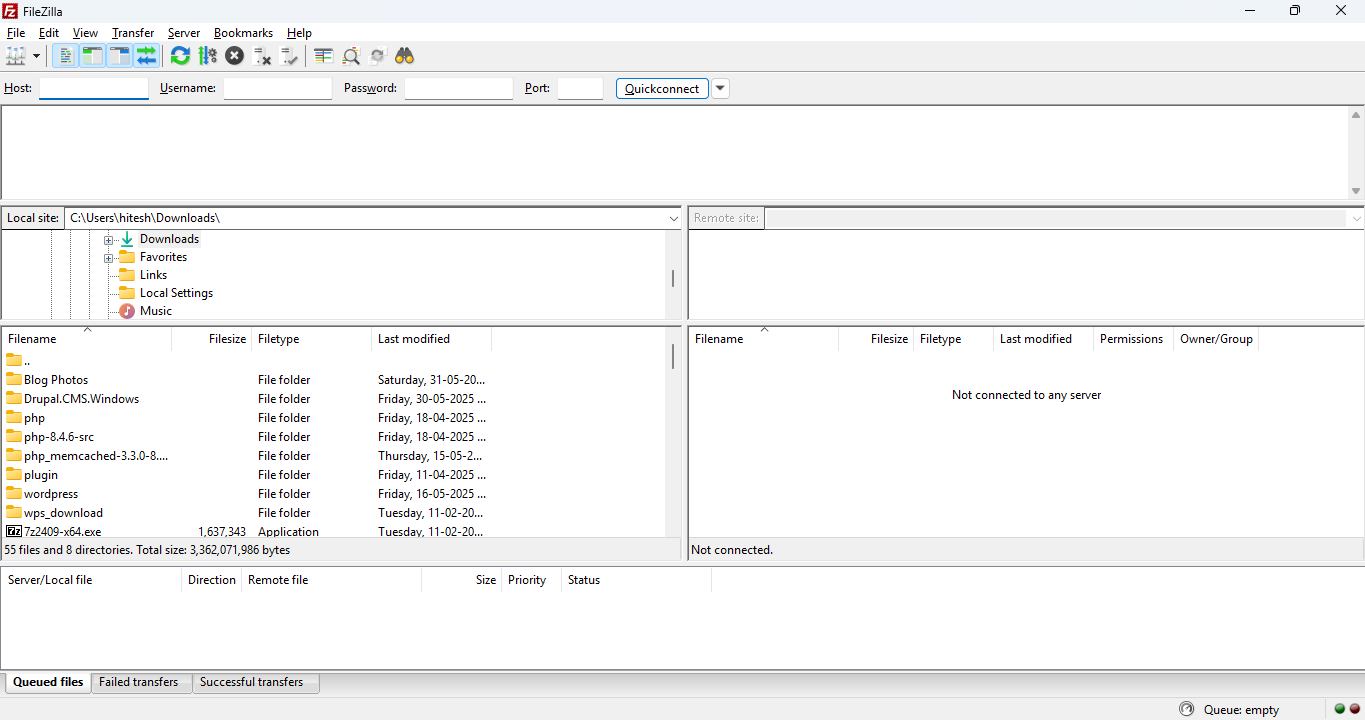
Task: Toggle processing of transfer queue
Action: coord(207,56)
